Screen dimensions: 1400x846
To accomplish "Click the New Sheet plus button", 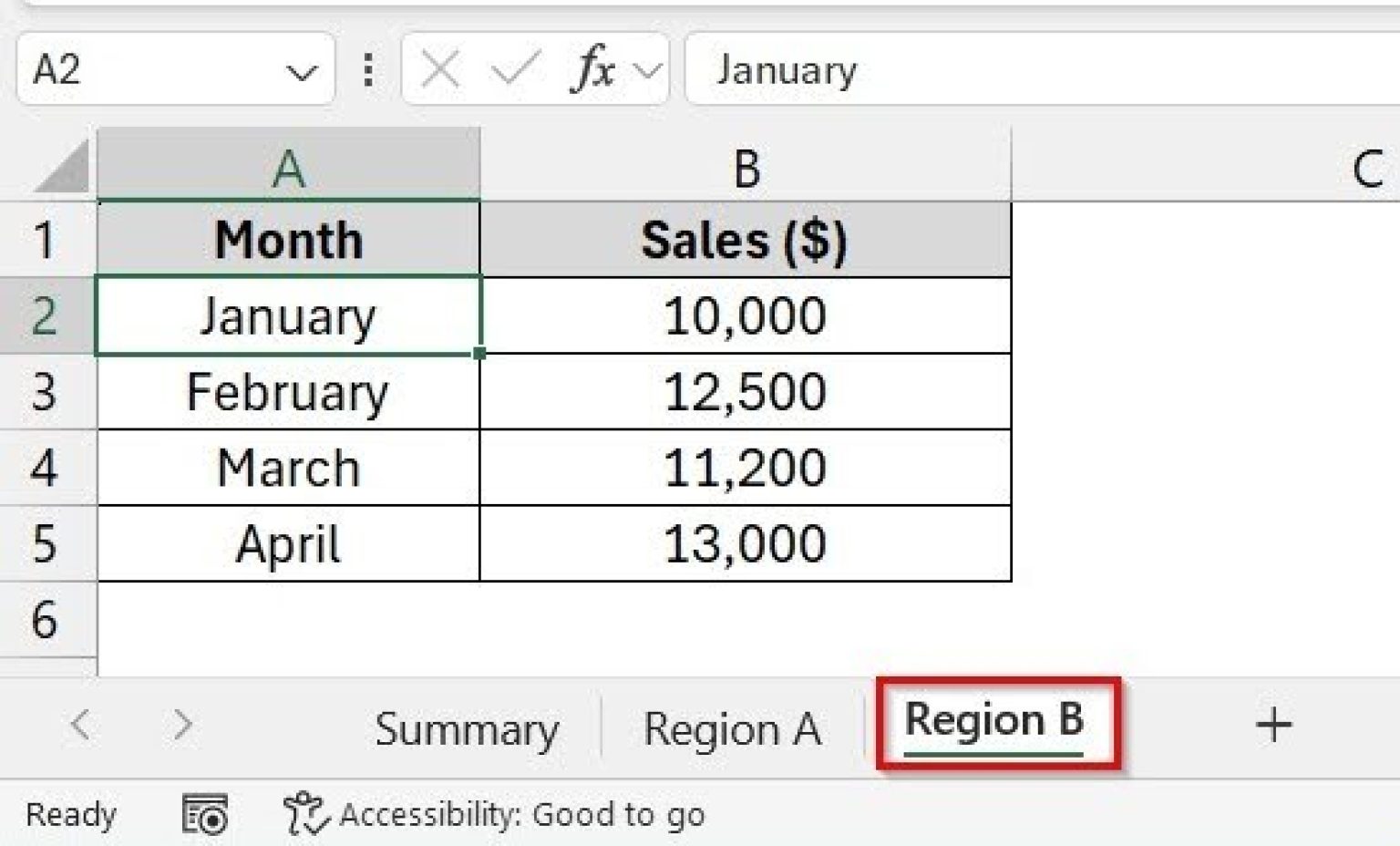I will (1275, 723).
